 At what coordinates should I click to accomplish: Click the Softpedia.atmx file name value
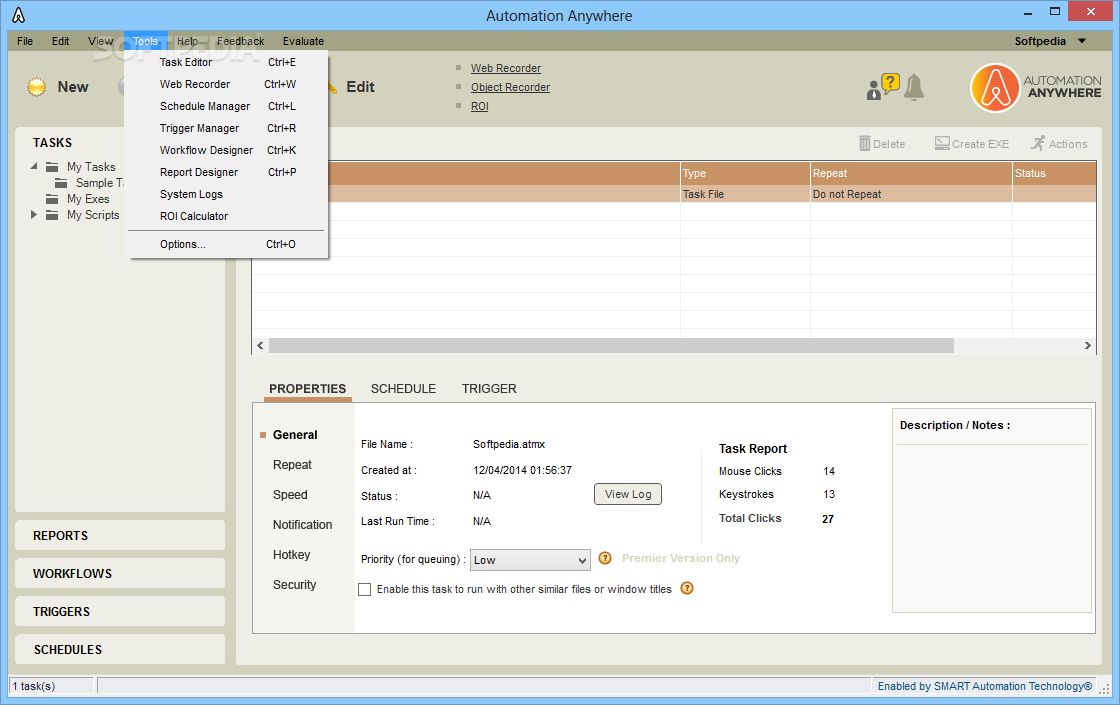pyautogui.click(x=509, y=444)
